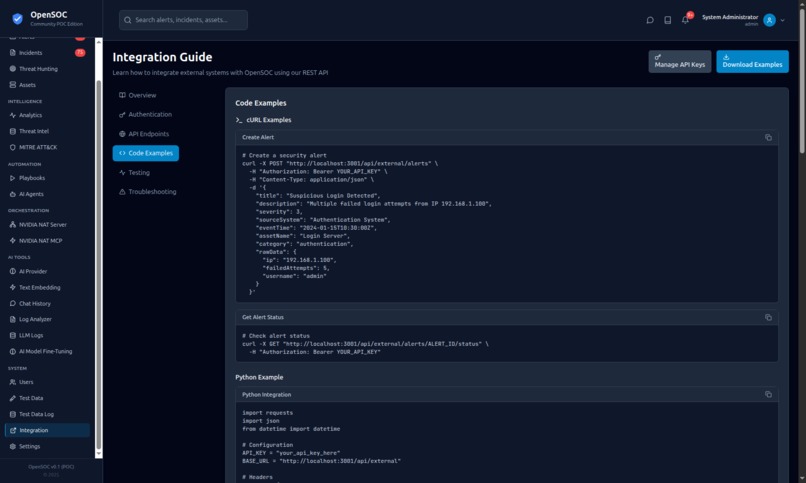This screenshot has height=483, width=806.
Task: Open the Overview guide tab
Action: 137,95
